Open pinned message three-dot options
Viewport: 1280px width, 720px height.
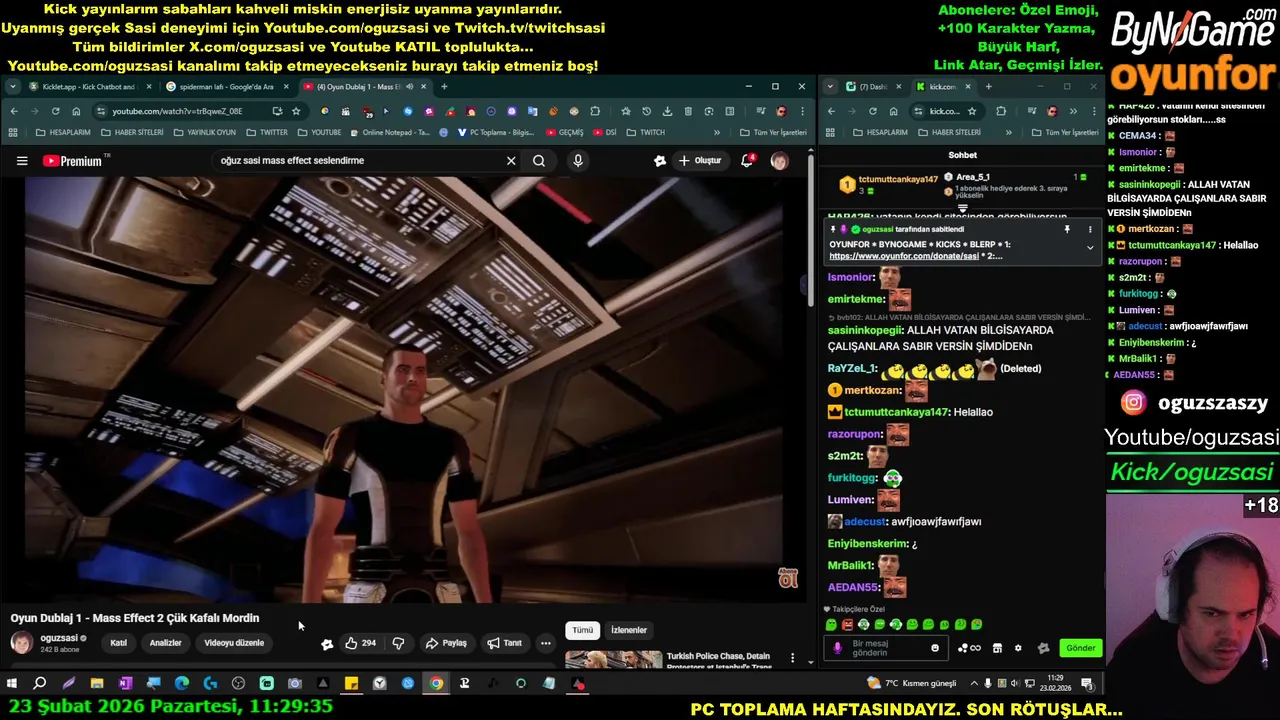pyautogui.click(x=1090, y=229)
